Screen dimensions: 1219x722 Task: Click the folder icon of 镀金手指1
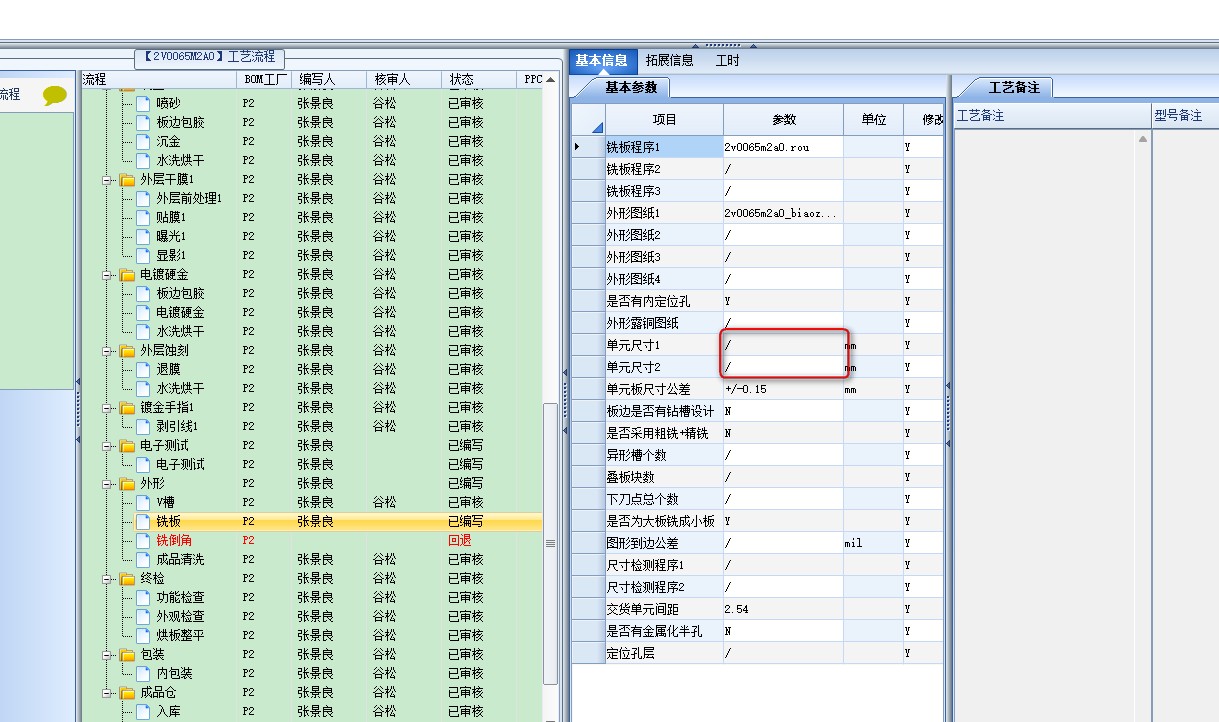[x=127, y=408]
